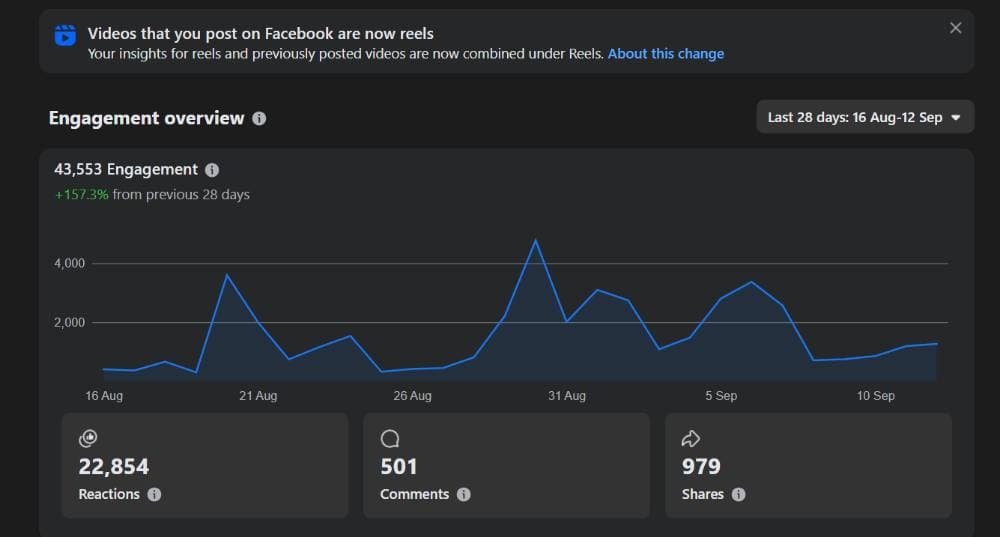Viewport: 1000px width, 537px height.
Task: Click the Reels icon in the banner
Action: [x=65, y=36]
